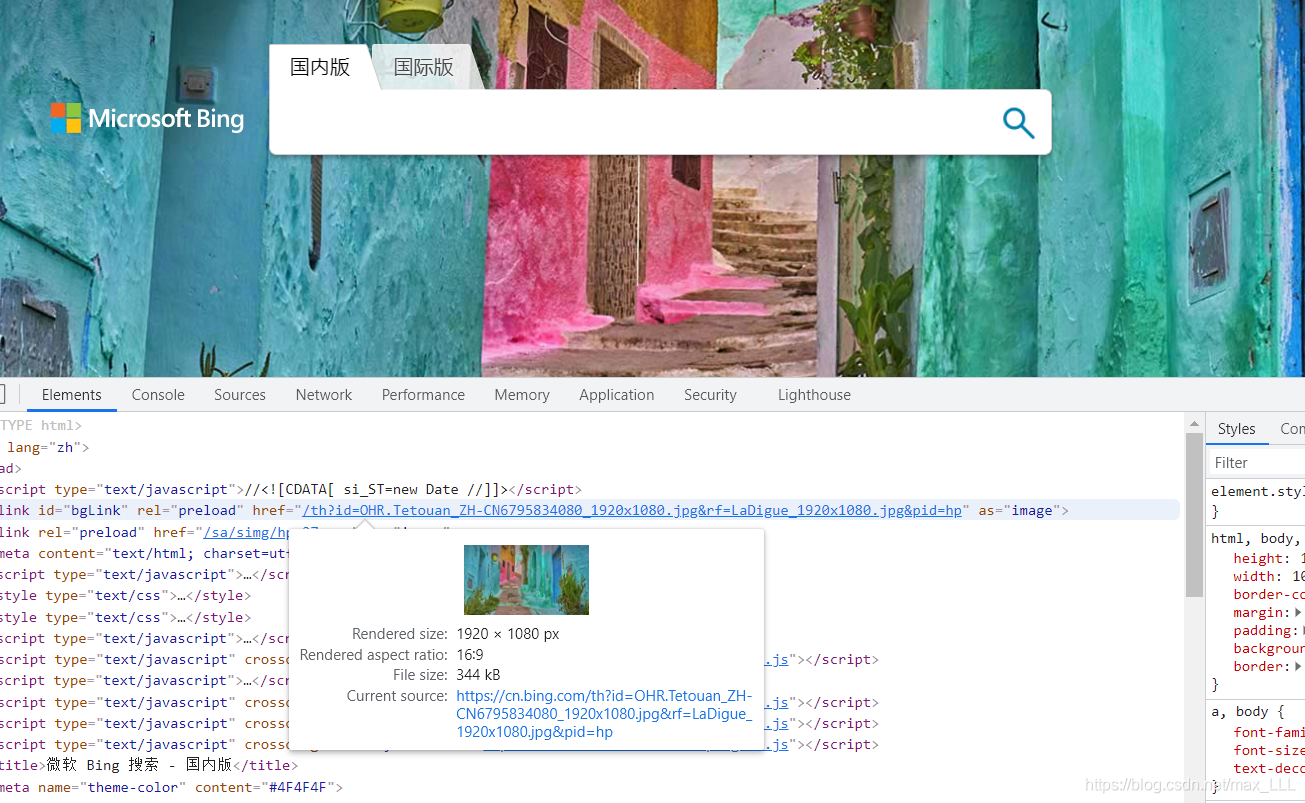Open the Memory tab
Screen dimensions: 1305x803
(x=522, y=395)
